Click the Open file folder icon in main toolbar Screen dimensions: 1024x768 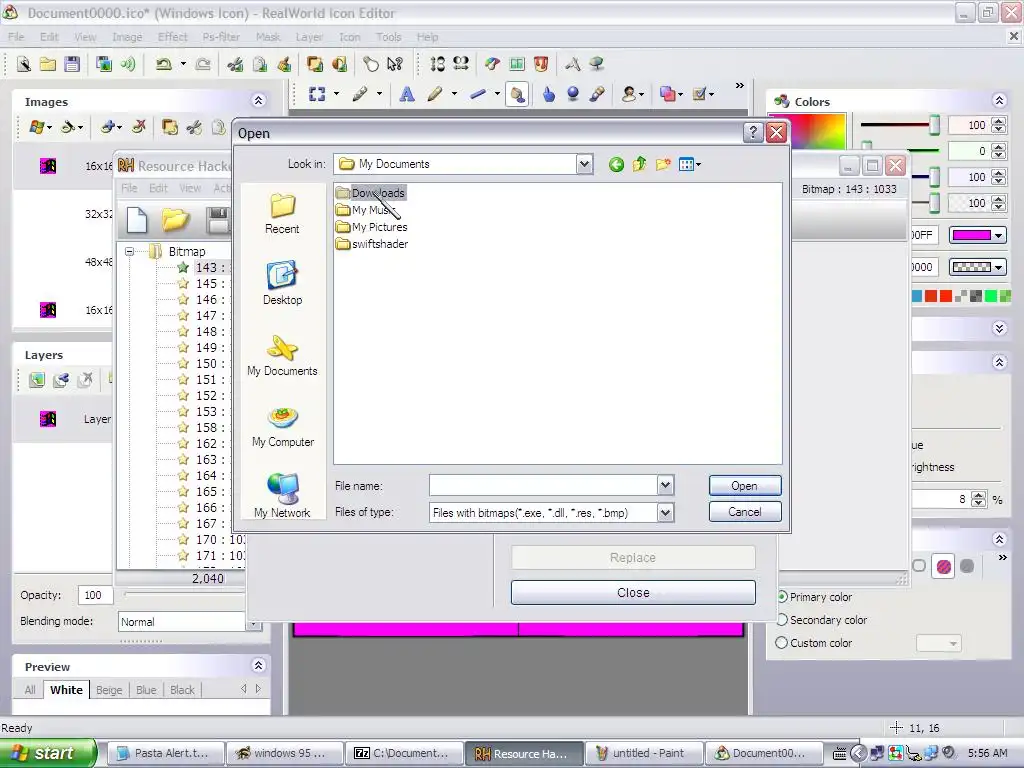point(48,64)
